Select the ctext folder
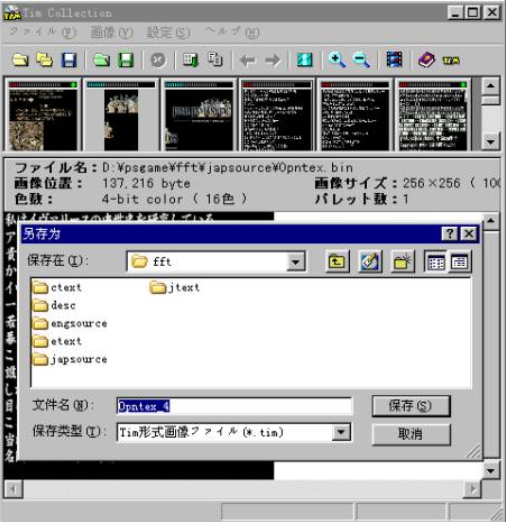Viewport: 506px width, 522px height. tap(57, 287)
